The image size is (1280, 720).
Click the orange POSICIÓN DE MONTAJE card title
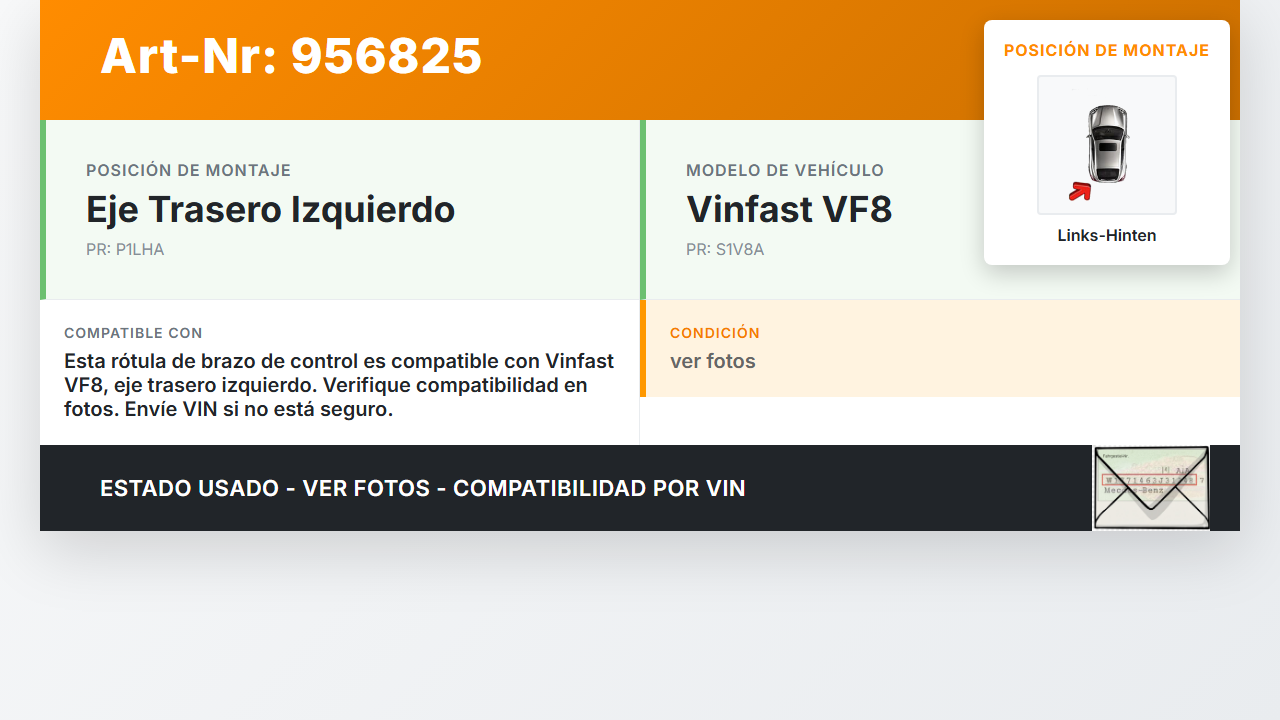pos(1107,50)
